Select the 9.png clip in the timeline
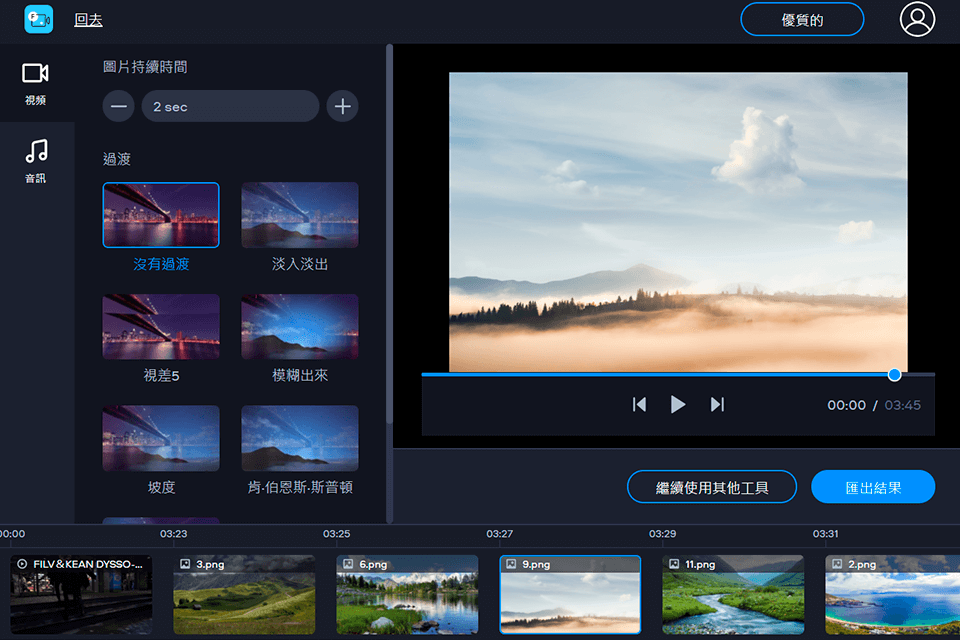This screenshot has height=640, width=960. click(570, 594)
